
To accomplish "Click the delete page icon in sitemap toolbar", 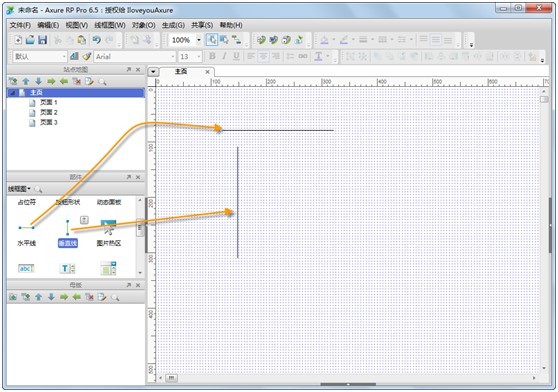I will pyautogui.click(x=77, y=81).
